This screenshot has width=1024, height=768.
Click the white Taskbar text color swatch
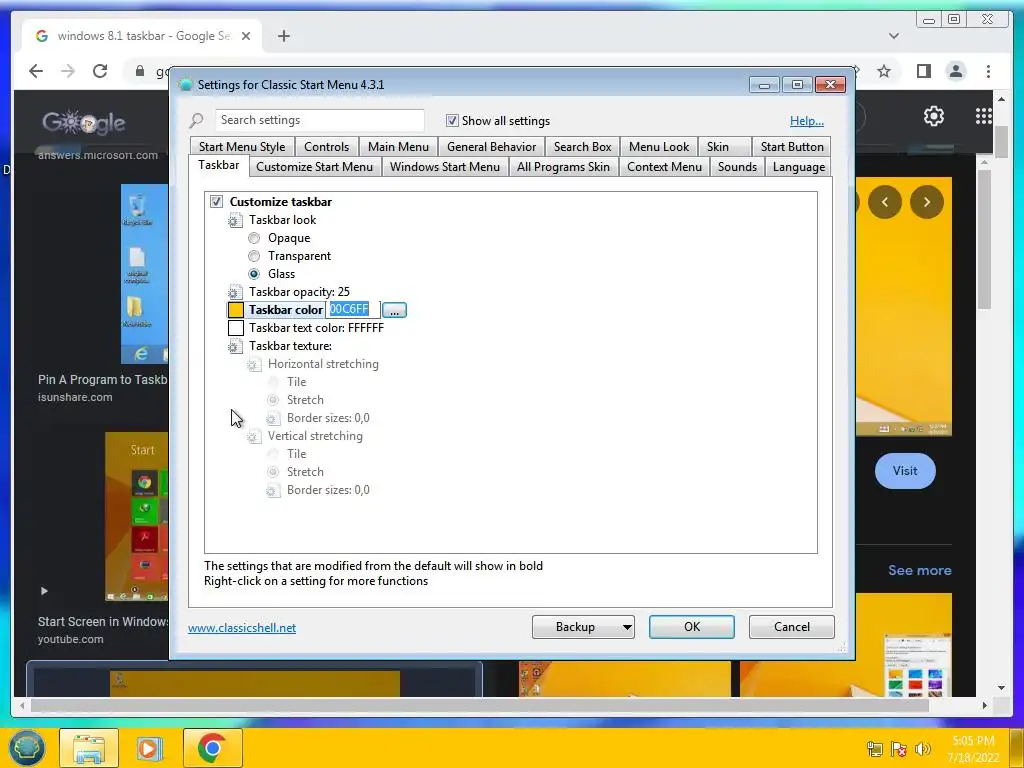[236, 328]
